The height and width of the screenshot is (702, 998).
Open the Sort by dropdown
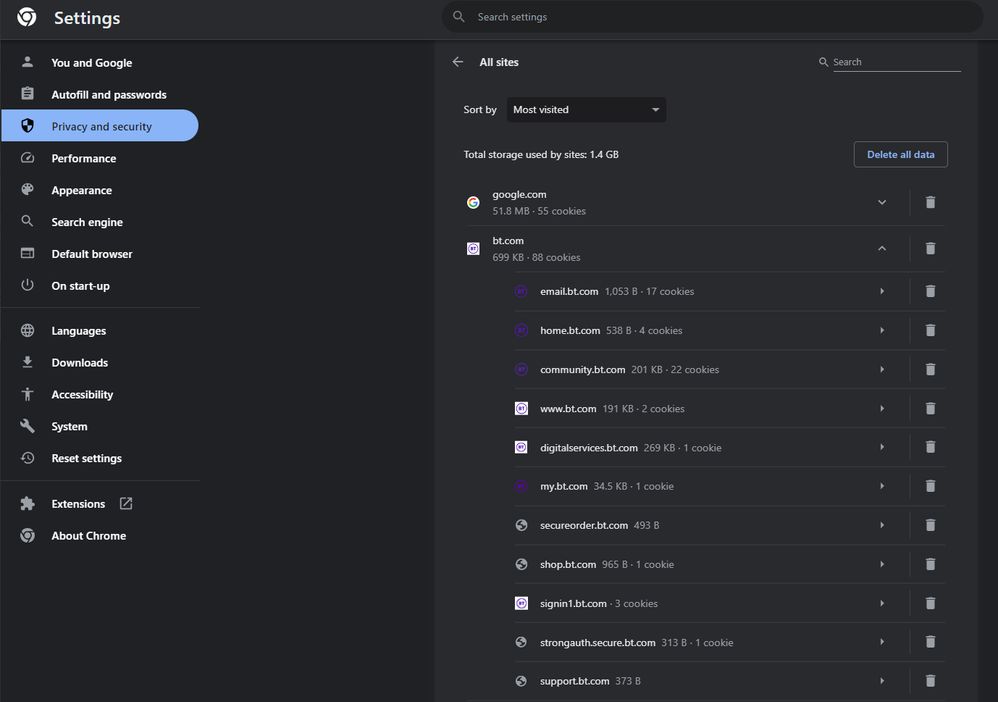tap(586, 109)
